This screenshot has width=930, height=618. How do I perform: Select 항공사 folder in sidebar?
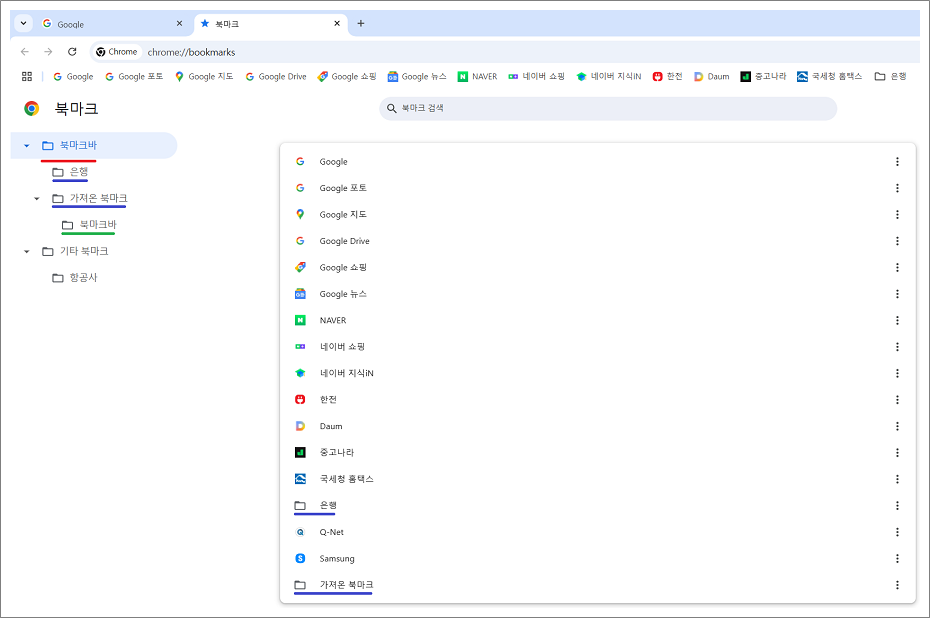point(74,278)
